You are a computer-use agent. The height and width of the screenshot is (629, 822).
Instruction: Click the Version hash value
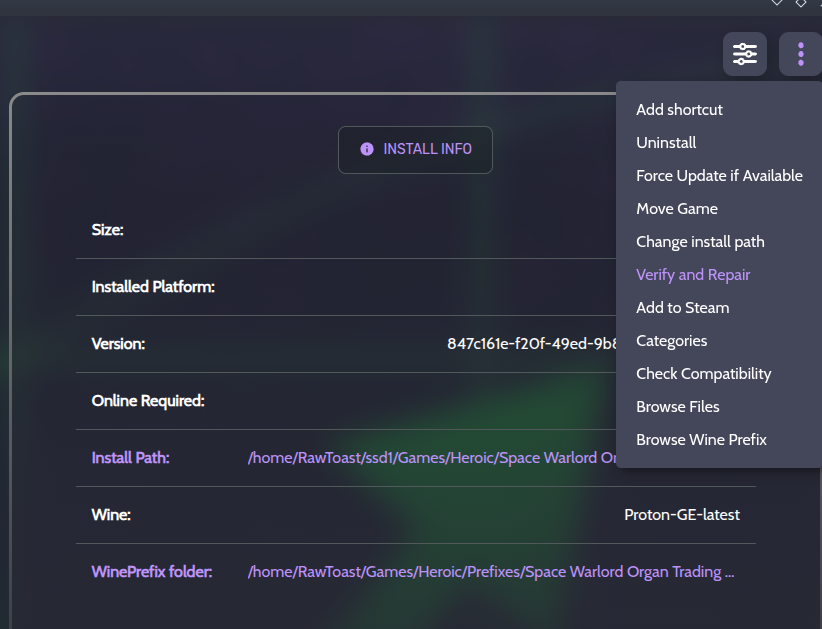point(530,344)
